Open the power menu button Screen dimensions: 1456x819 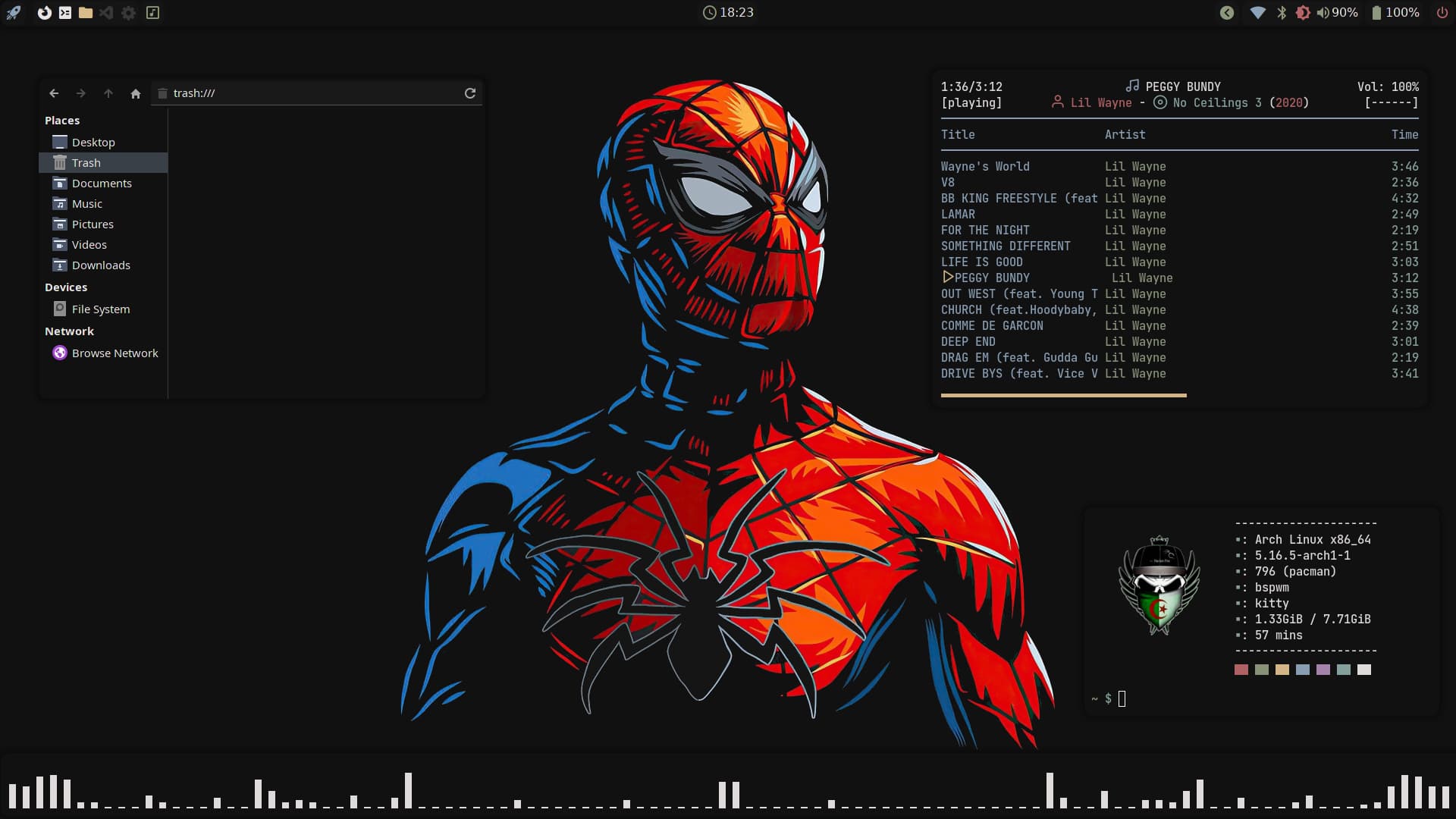pyautogui.click(x=1442, y=13)
